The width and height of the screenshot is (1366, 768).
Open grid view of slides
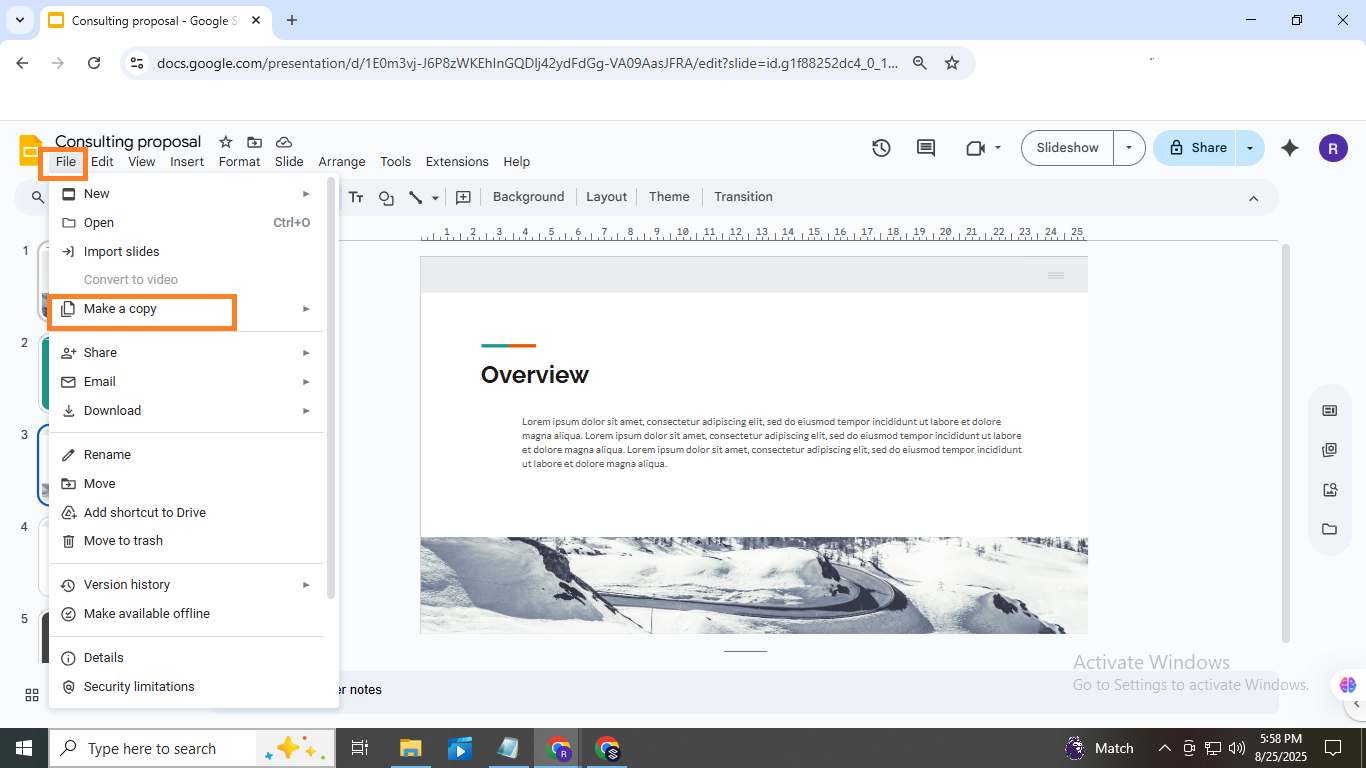click(x=32, y=695)
